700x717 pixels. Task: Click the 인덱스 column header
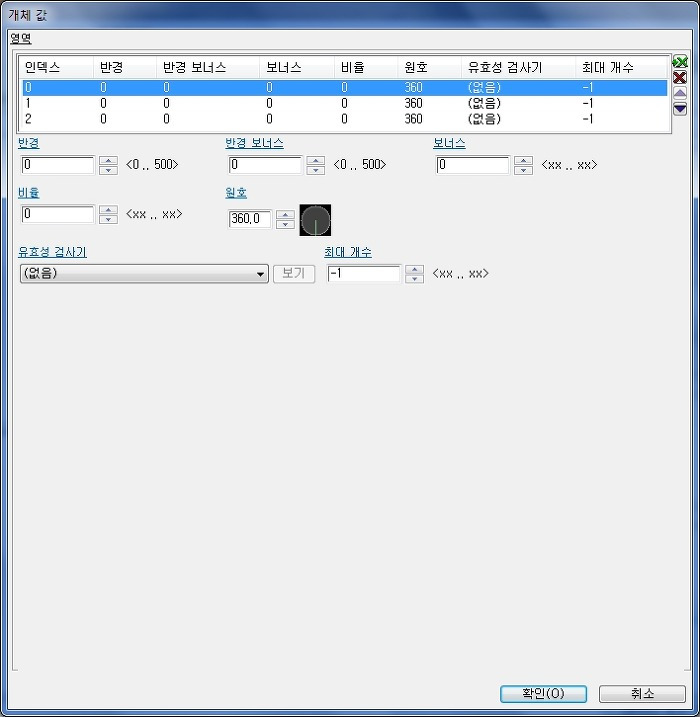click(56, 68)
